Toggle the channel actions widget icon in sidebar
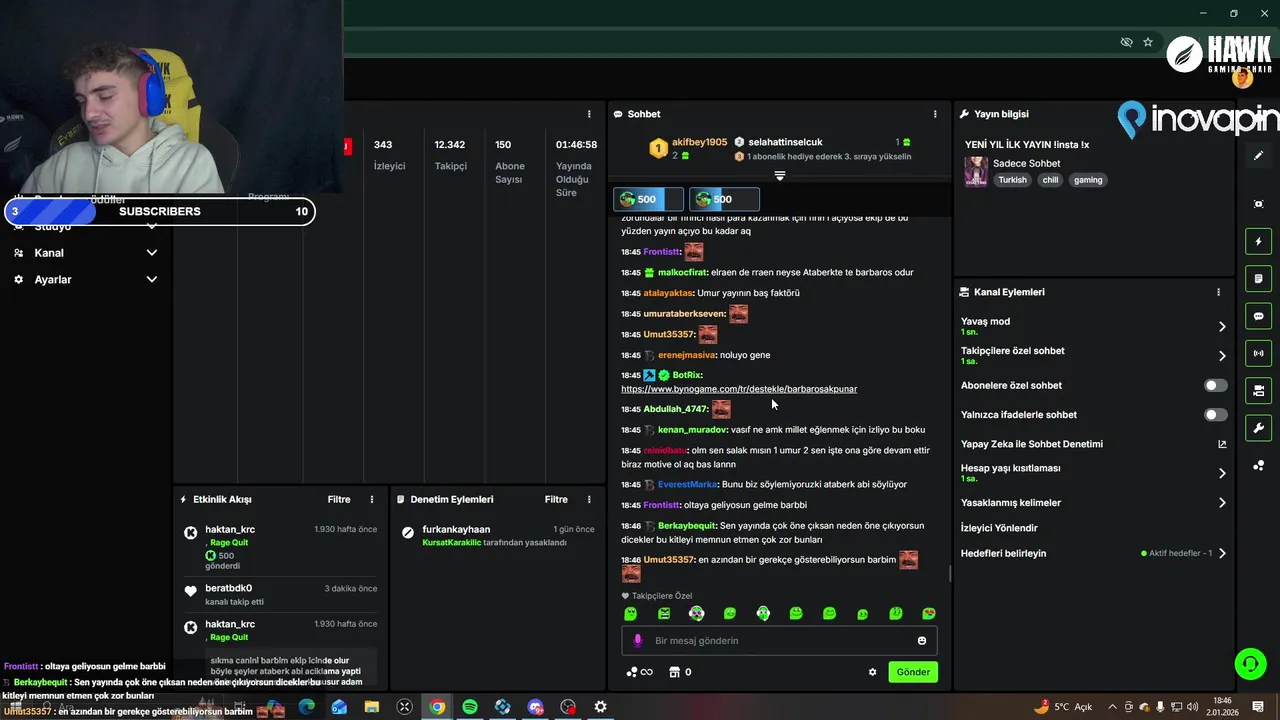The height and width of the screenshot is (720, 1280). (1258, 390)
